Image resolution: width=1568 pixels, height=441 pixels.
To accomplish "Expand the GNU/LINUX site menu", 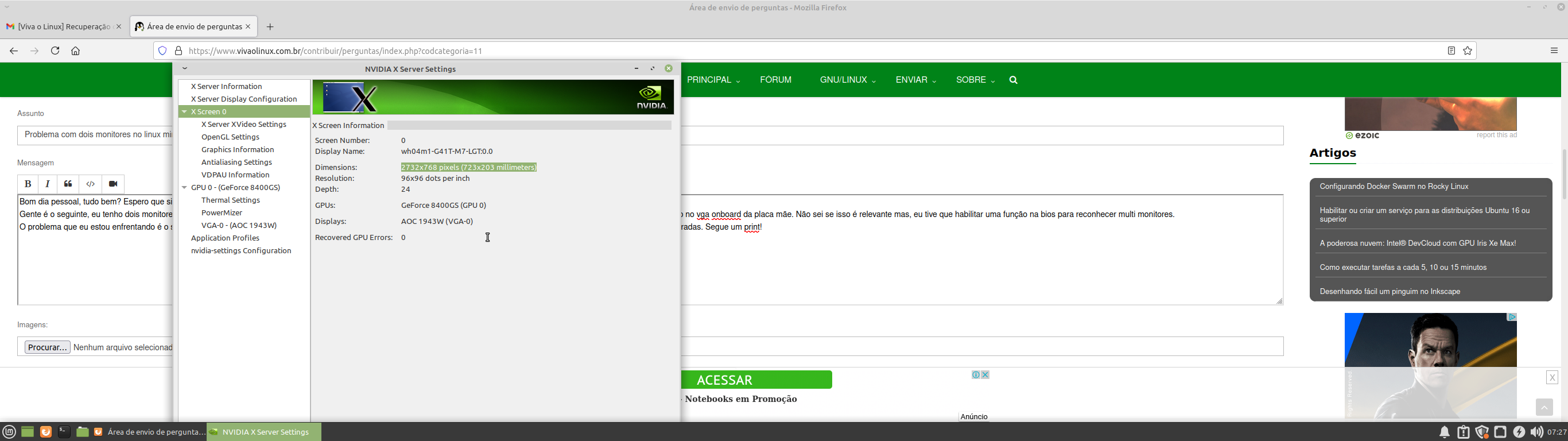I will (848, 80).
